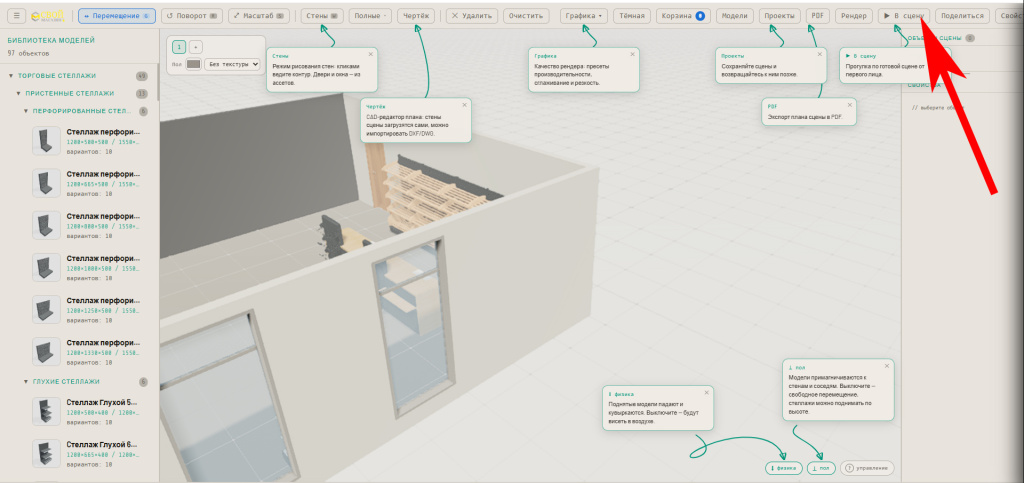Close the Стены tooltip
Screen dimensions: 1024x483
[x=370, y=55]
